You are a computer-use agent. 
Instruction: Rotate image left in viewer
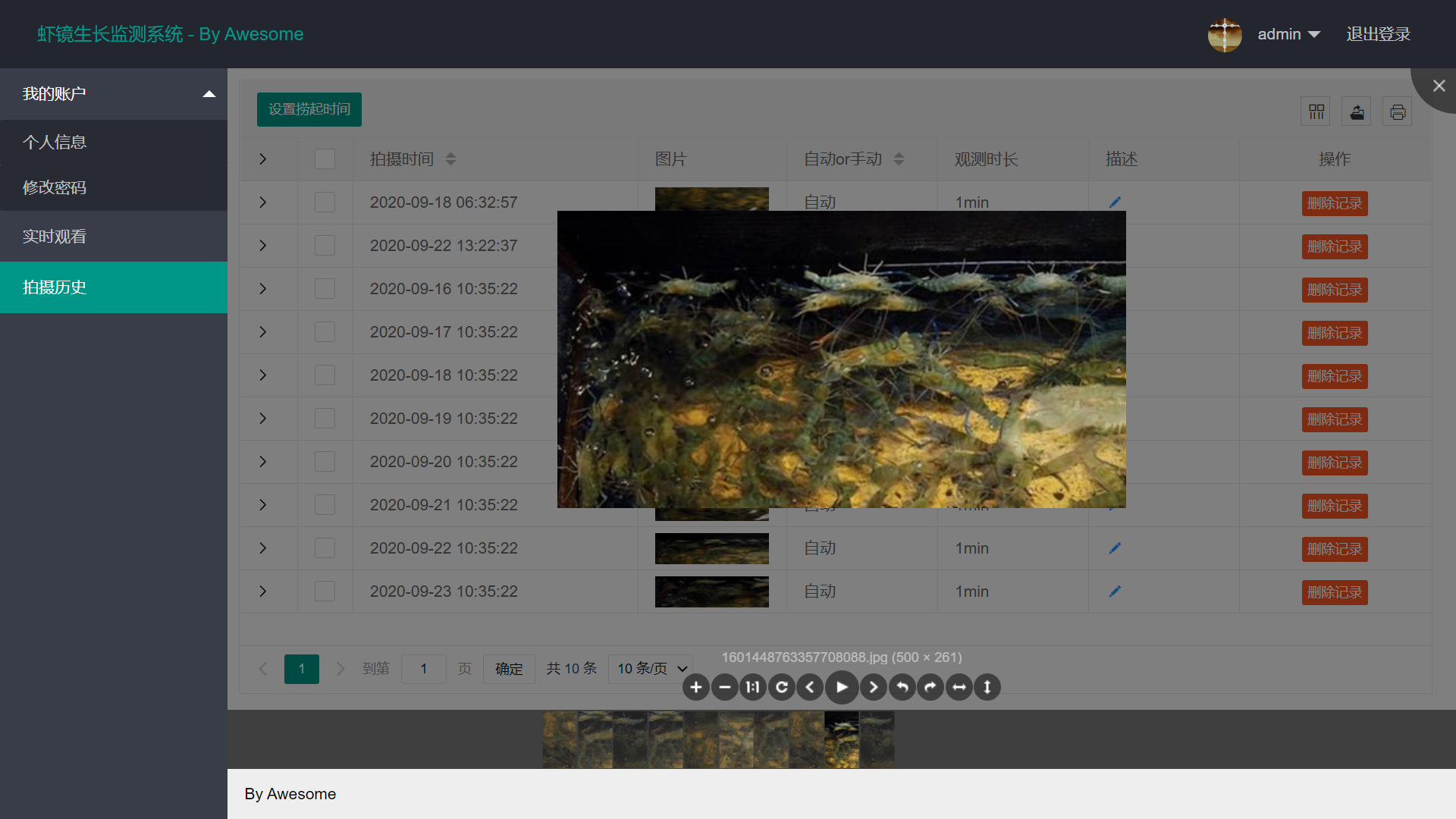[902, 687]
